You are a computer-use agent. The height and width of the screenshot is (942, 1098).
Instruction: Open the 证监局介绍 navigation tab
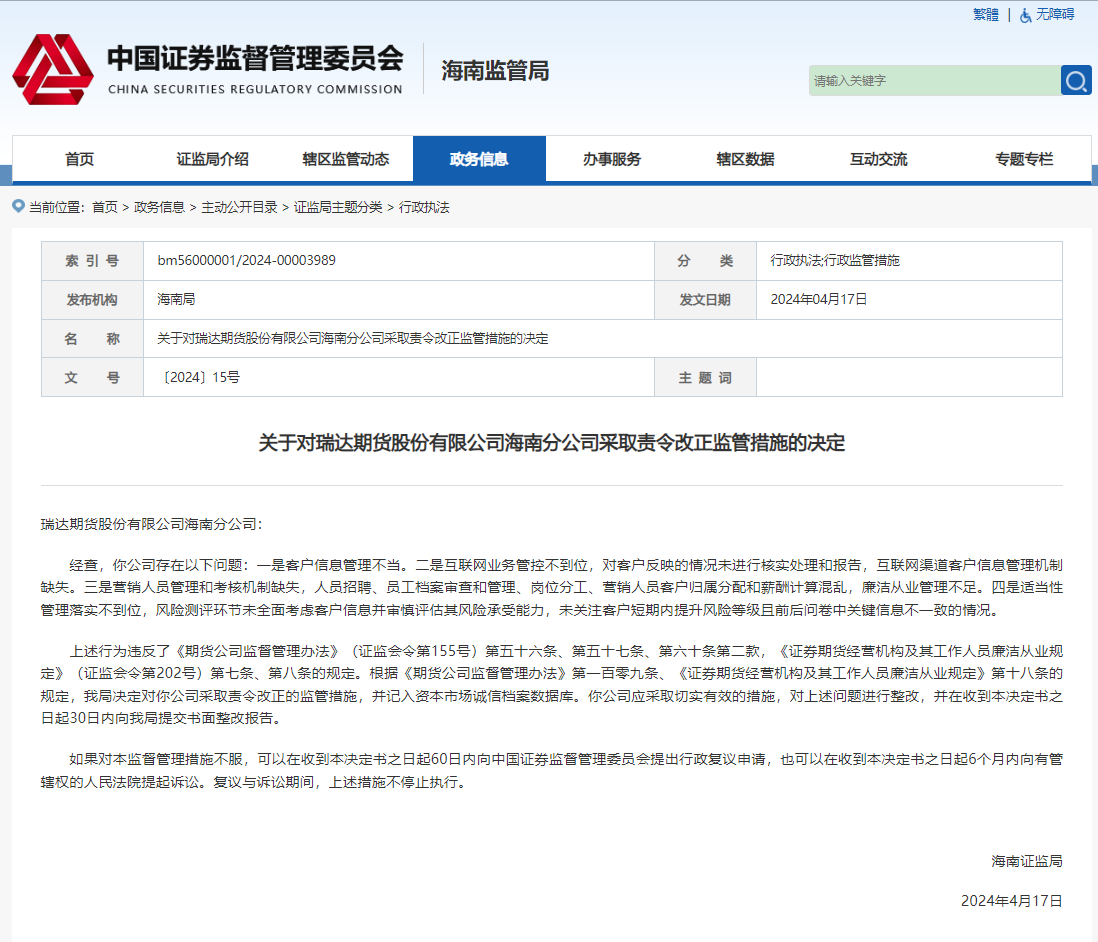[212, 159]
